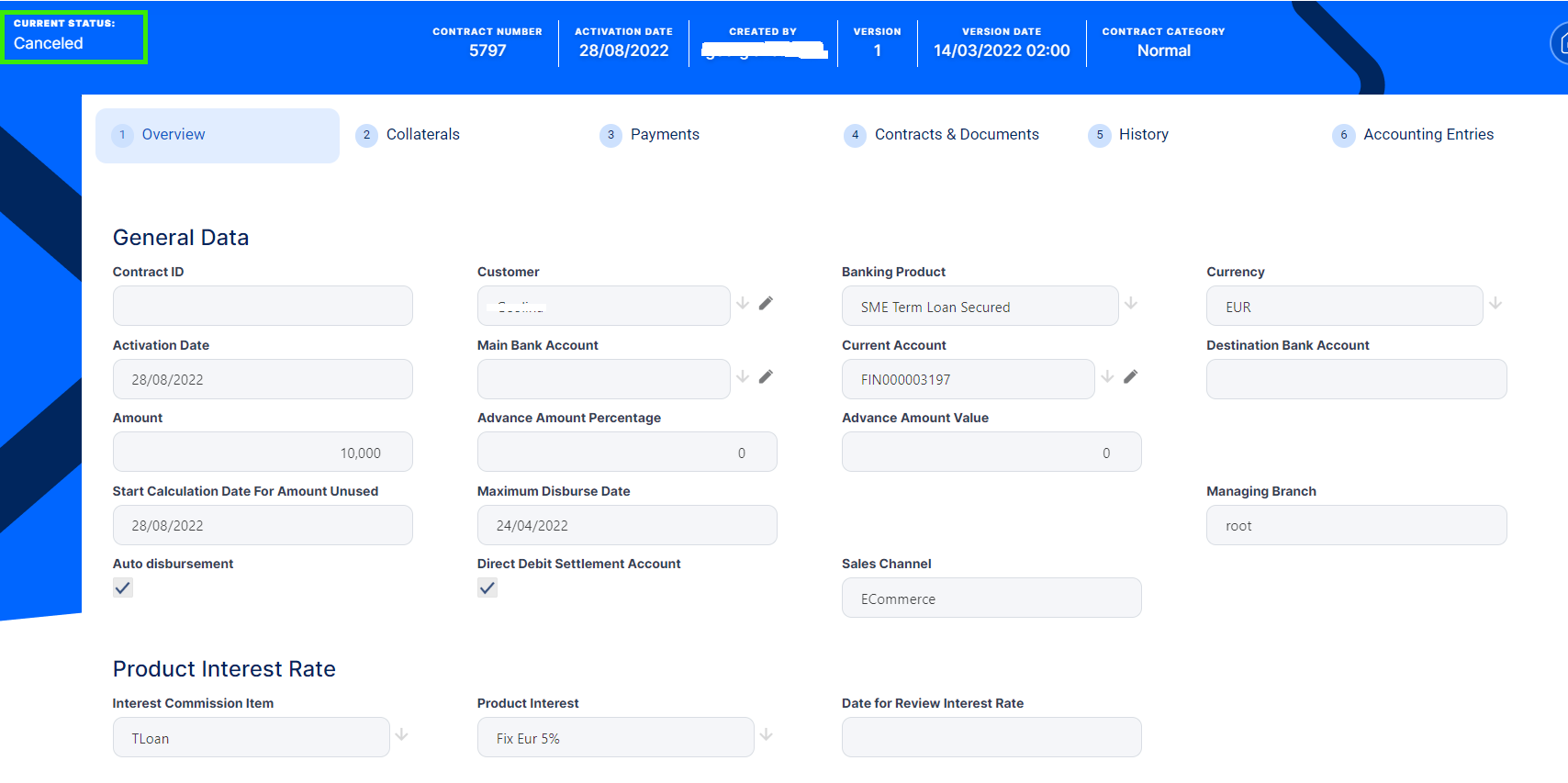Click the arrow icon beside Product Interest field
The width and height of the screenshot is (1568, 783).
point(767,734)
